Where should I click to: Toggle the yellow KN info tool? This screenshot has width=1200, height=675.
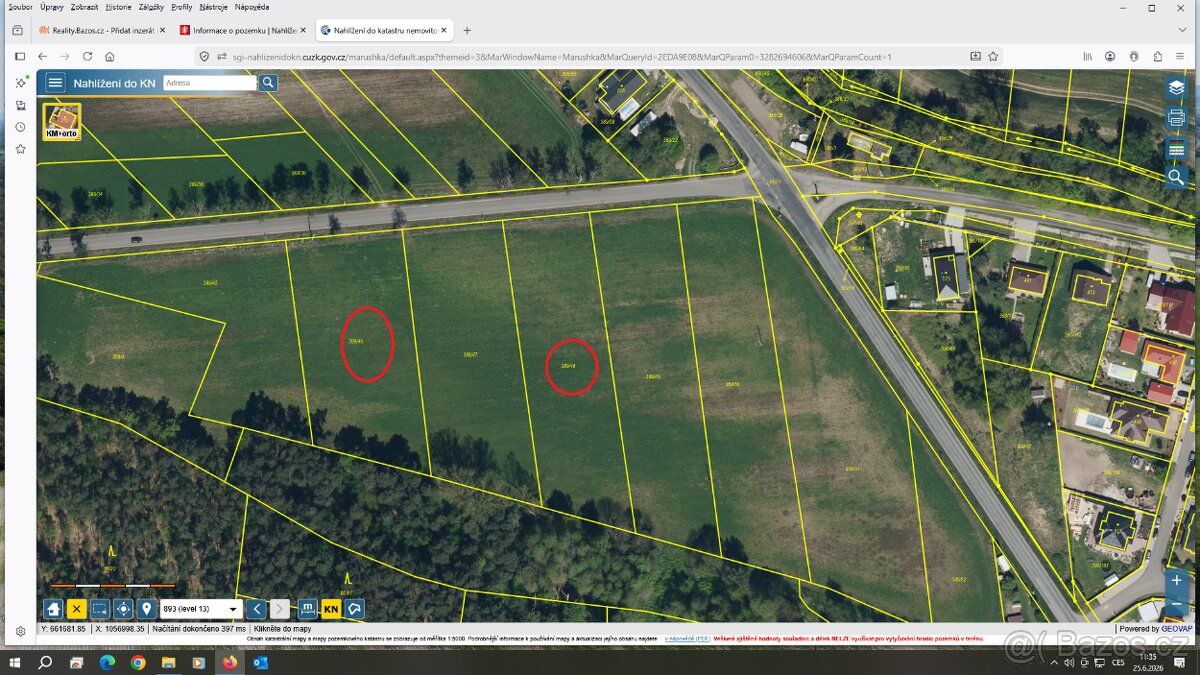[x=331, y=608]
